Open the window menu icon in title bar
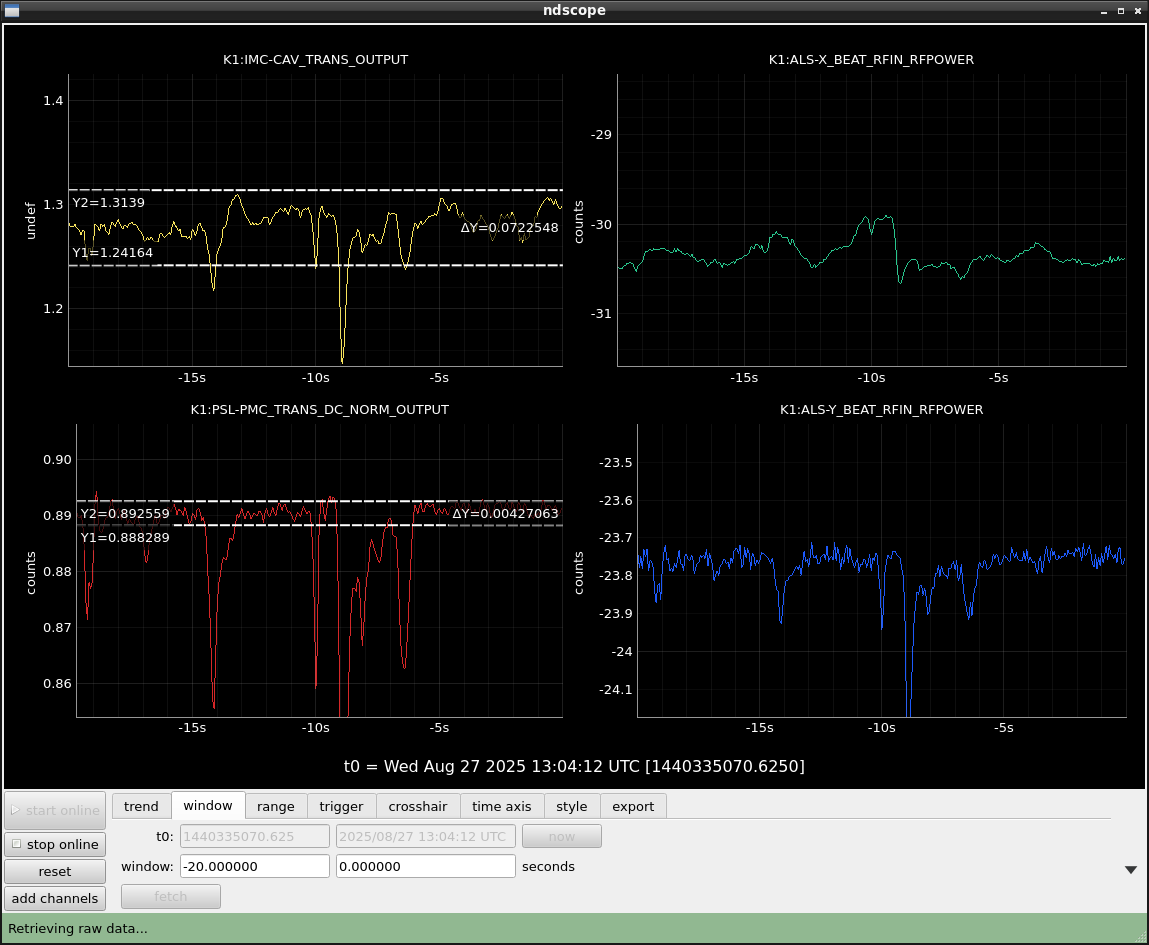Screen dimensions: 1149x945 coord(12,10)
